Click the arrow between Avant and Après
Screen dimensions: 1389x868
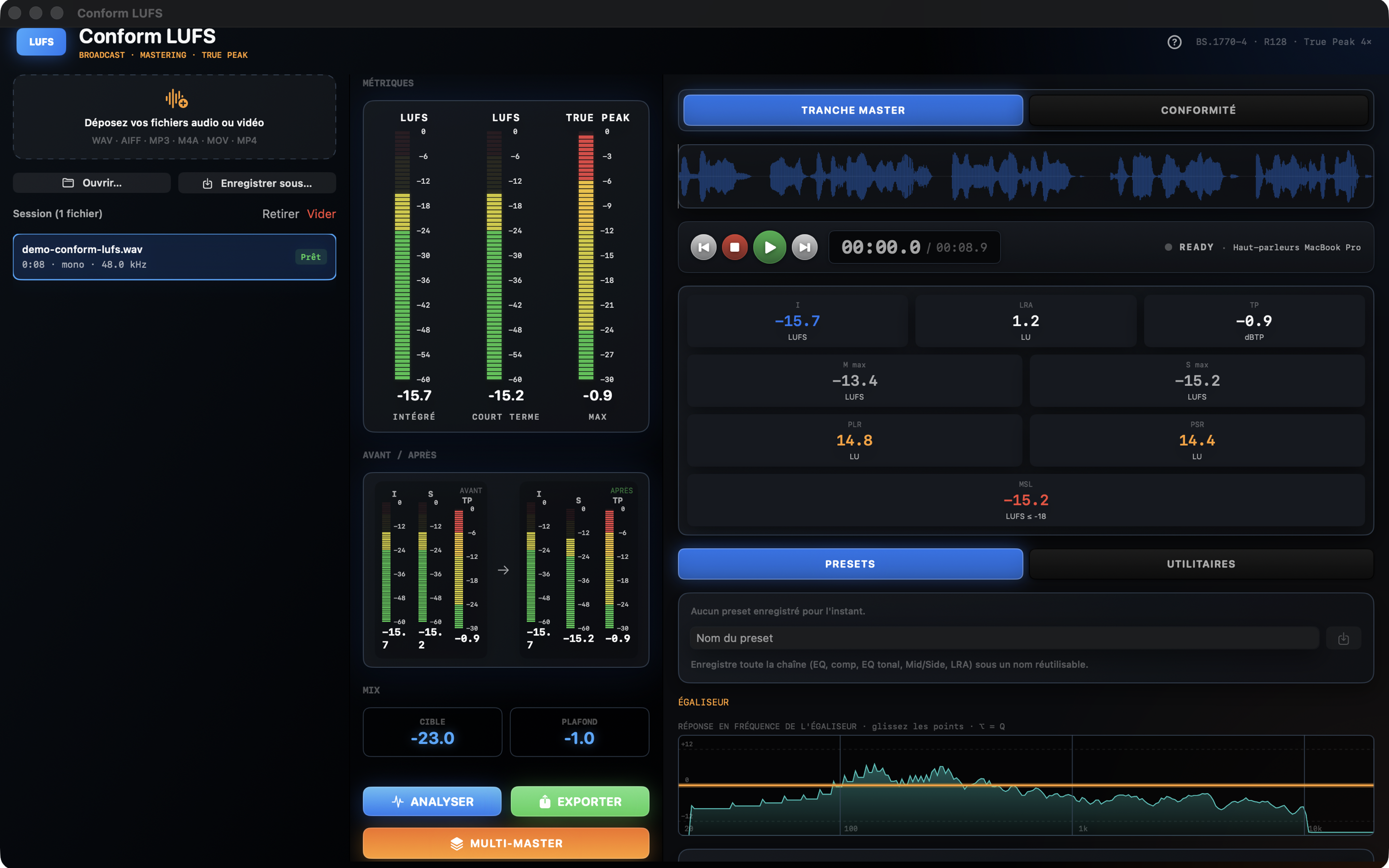point(504,570)
